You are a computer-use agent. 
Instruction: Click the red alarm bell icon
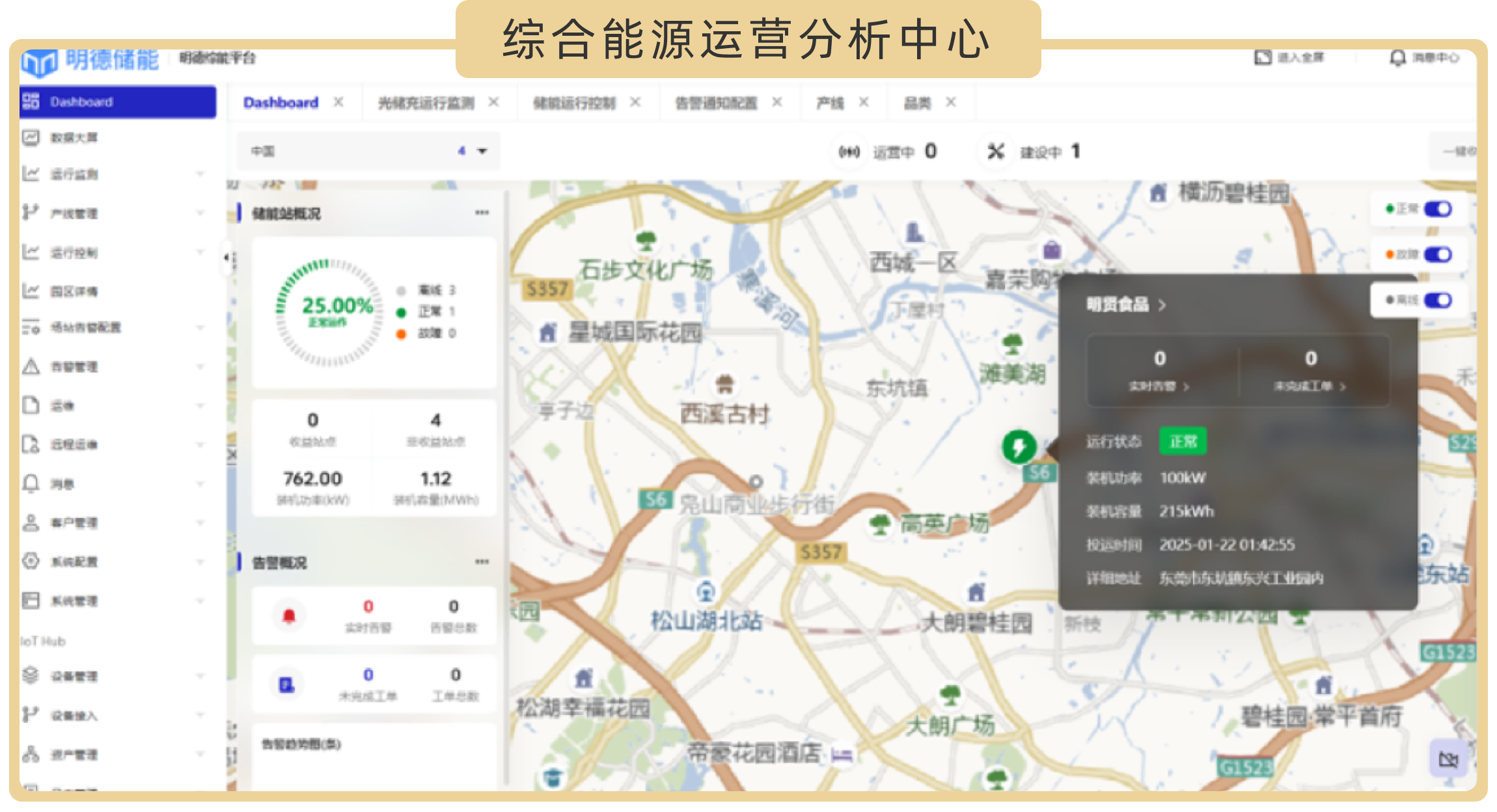pos(289,616)
